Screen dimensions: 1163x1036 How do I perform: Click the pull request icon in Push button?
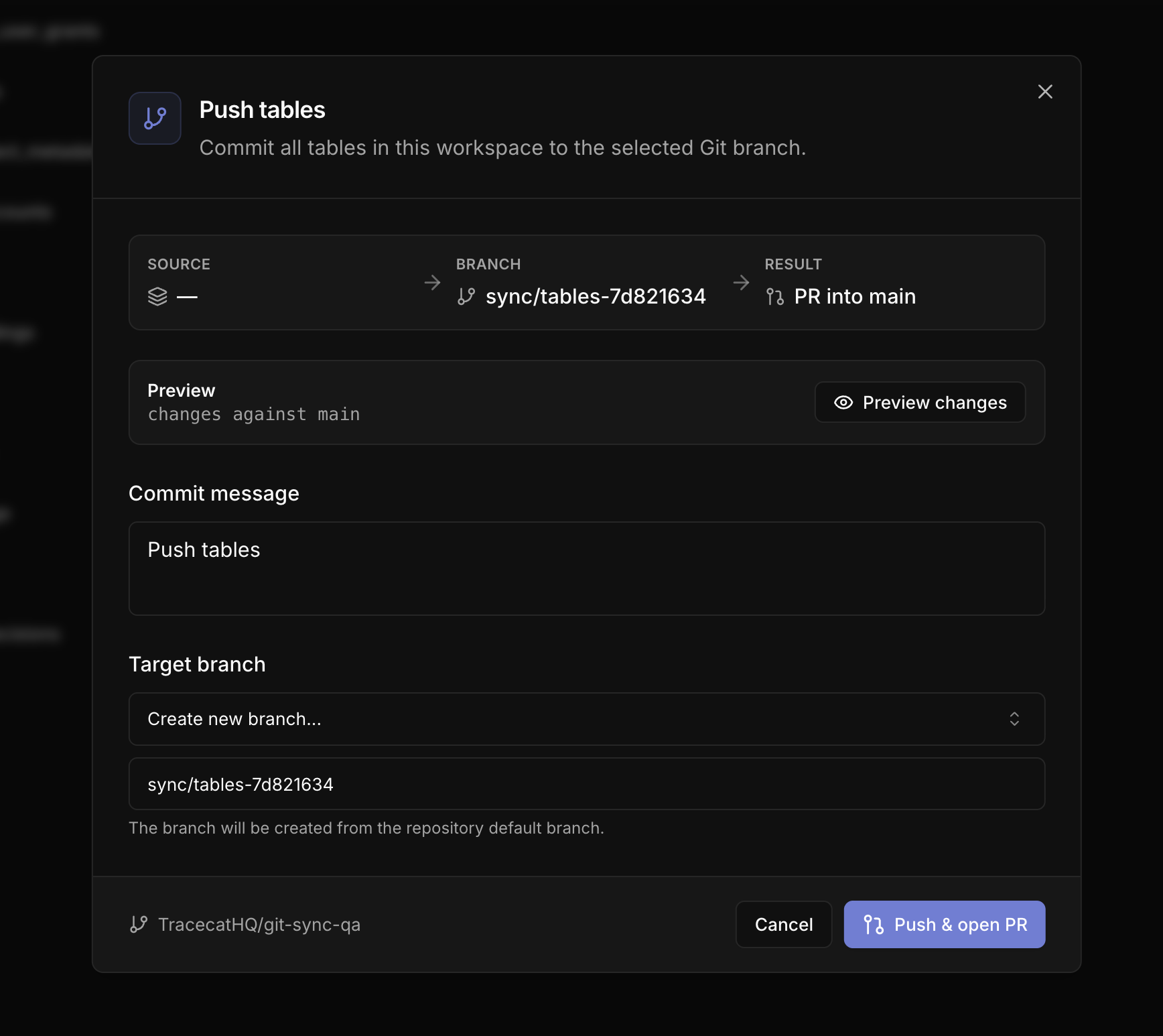(x=874, y=925)
